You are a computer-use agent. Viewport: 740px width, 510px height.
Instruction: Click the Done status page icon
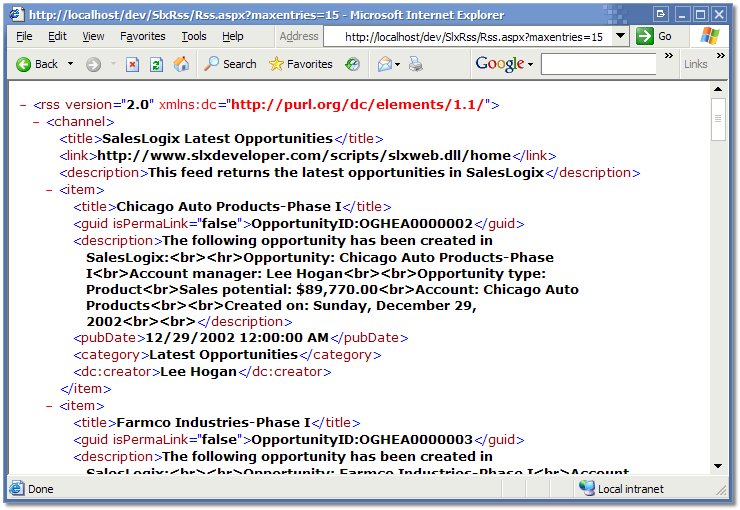[x=17, y=489]
